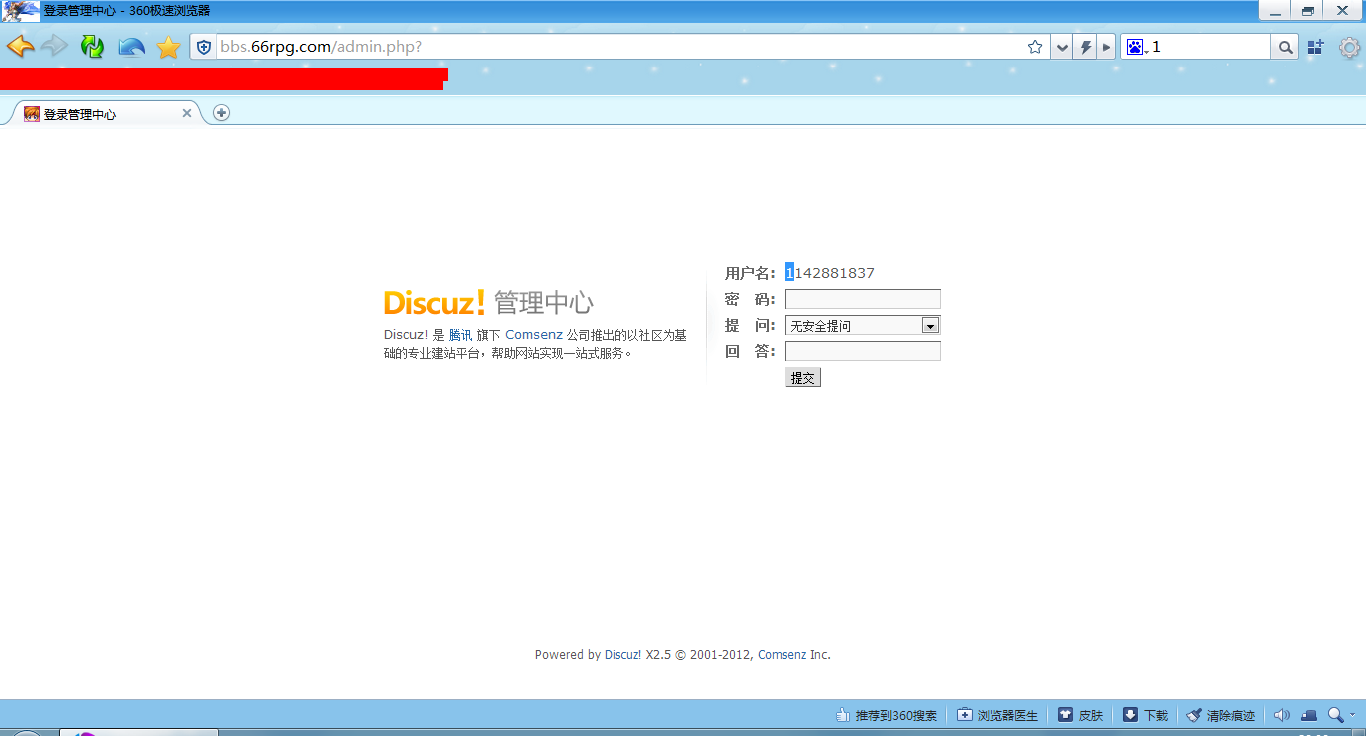Close the 登录管理中心 tab
This screenshot has height=736, width=1366.
click(186, 113)
